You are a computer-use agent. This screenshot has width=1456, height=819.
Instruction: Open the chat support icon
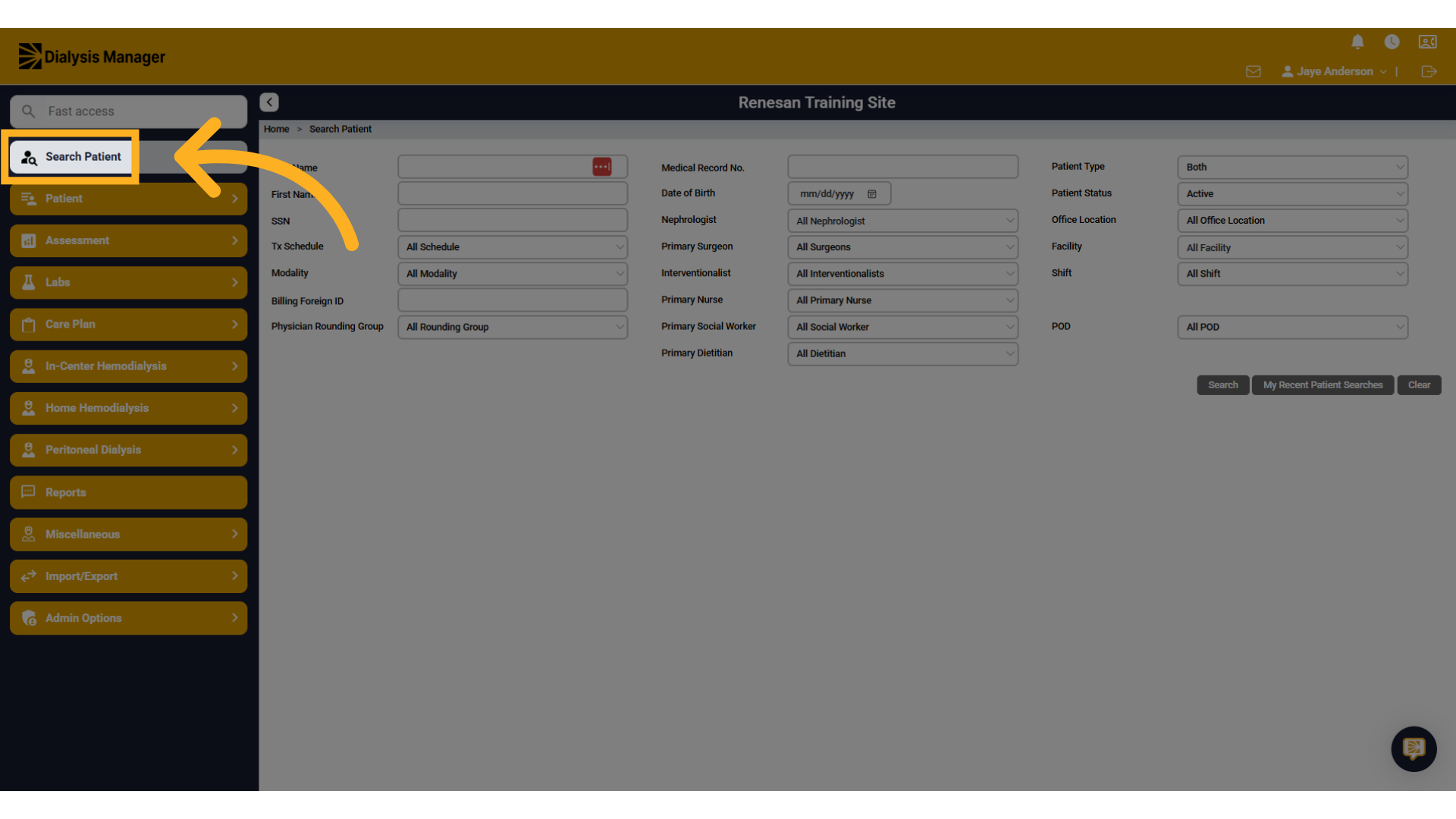(1414, 749)
